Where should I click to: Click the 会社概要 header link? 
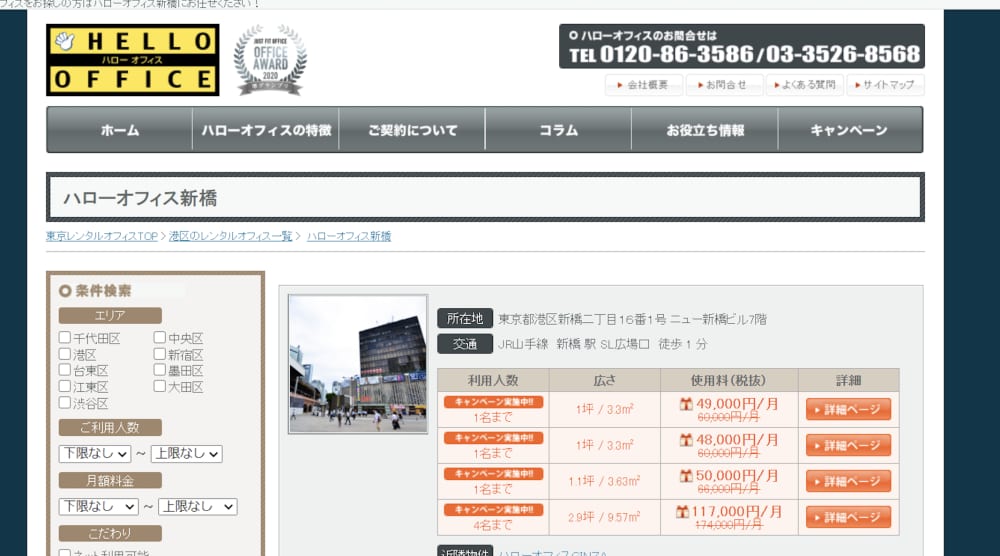coord(643,85)
